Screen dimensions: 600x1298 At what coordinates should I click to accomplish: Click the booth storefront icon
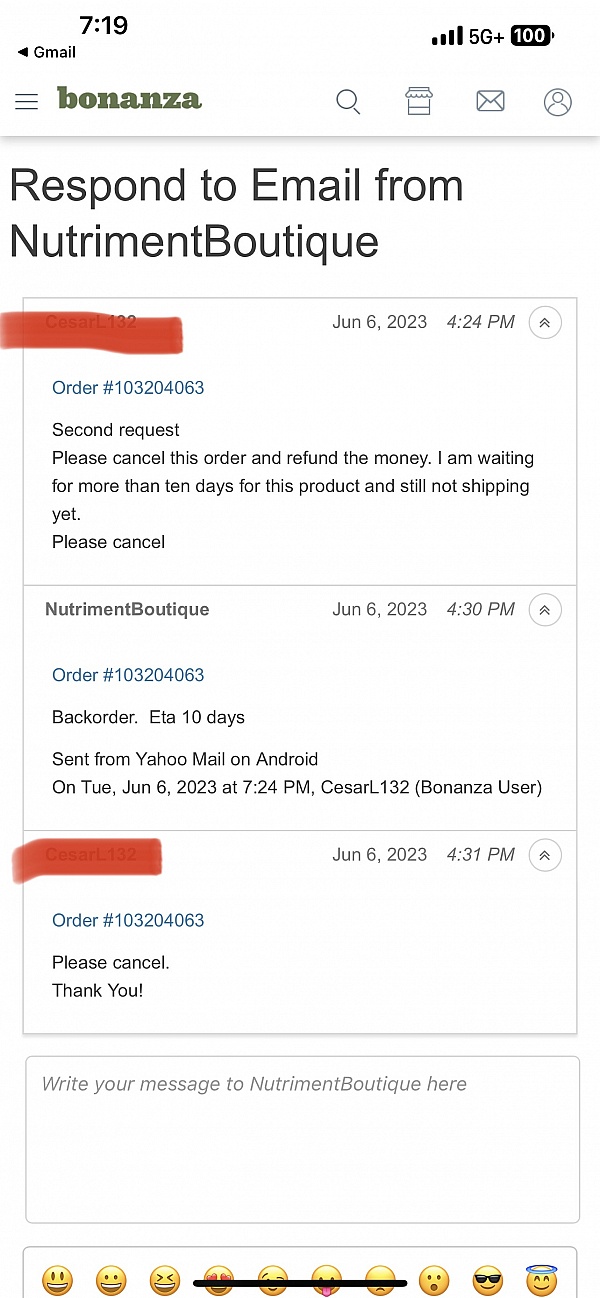click(419, 100)
